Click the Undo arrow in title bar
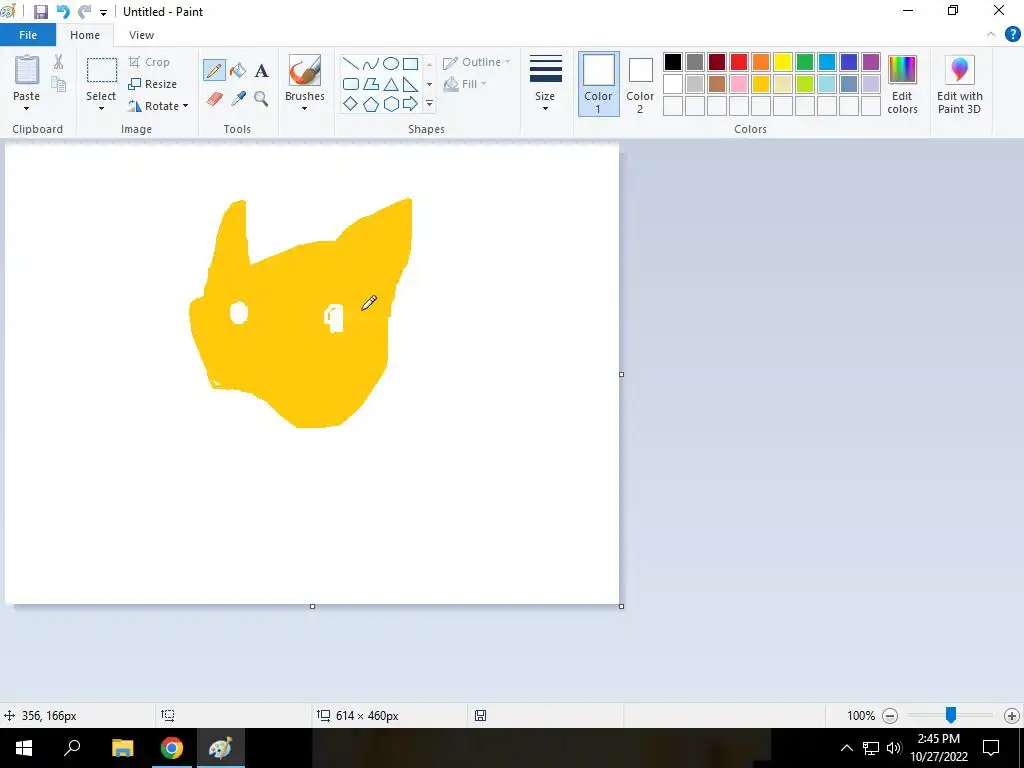 [63, 12]
